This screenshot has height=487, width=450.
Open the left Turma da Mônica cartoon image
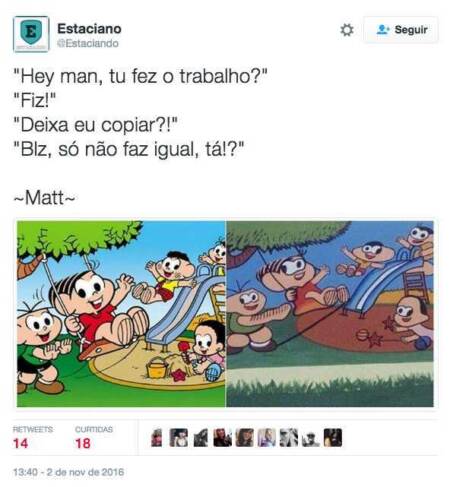pos(121,314)
